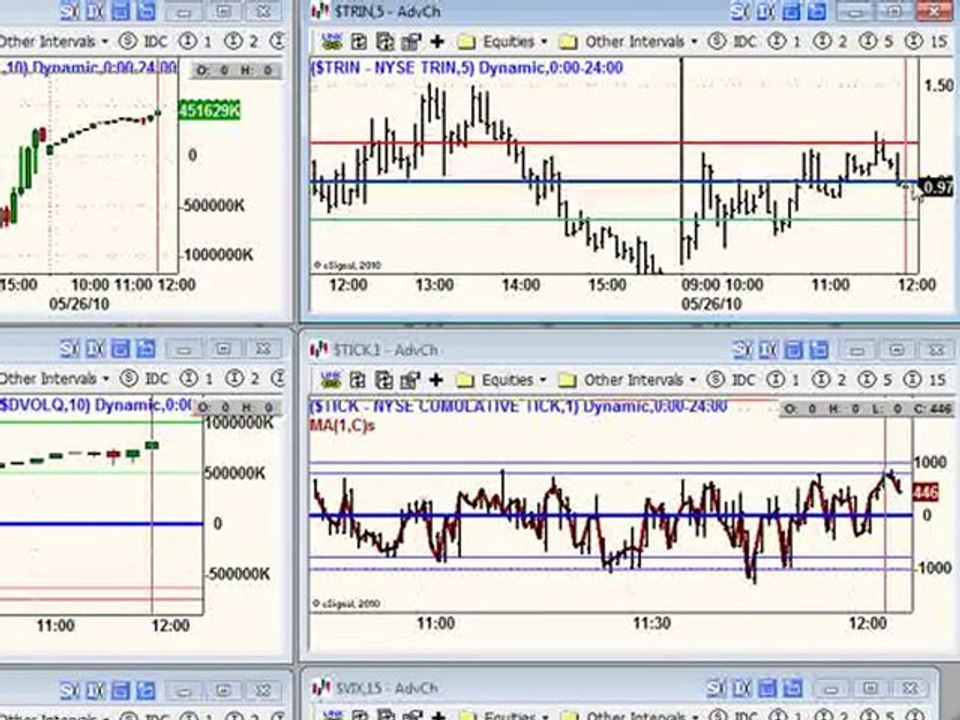Click the '$DVOLQ,10) Dynamic' chart title
This screenshot has width=960, height=720.
click(95, 405)
